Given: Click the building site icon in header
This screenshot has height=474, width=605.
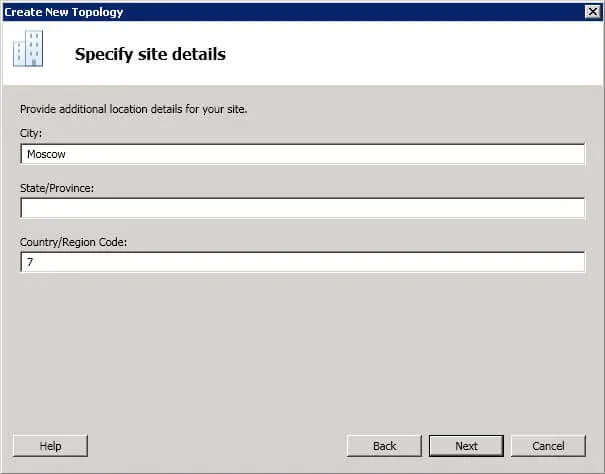Looking at the screenshot, I should (x=28, y=49).
